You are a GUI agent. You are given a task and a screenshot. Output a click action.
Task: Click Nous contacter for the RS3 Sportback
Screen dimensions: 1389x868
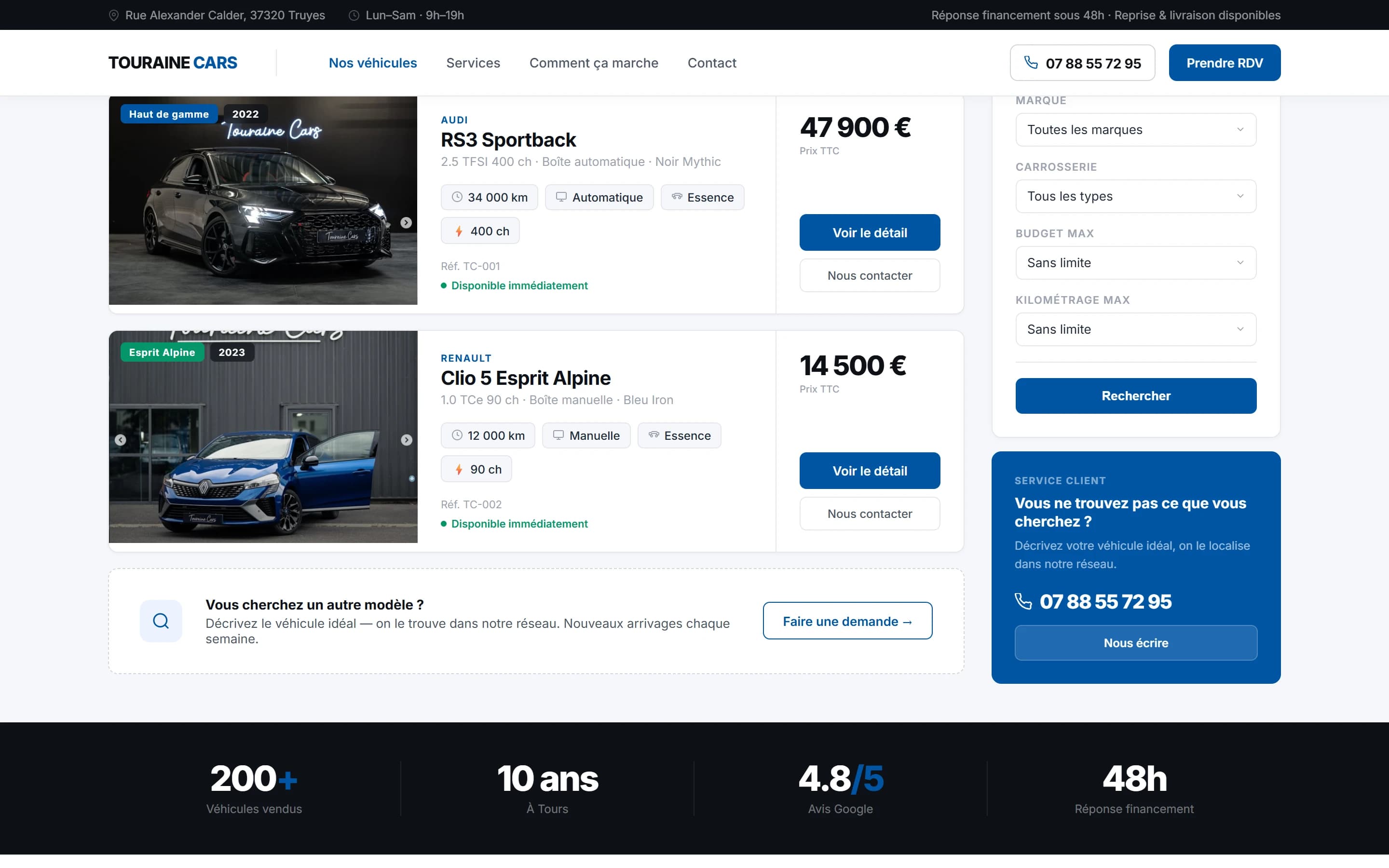[x=870, y=275]
